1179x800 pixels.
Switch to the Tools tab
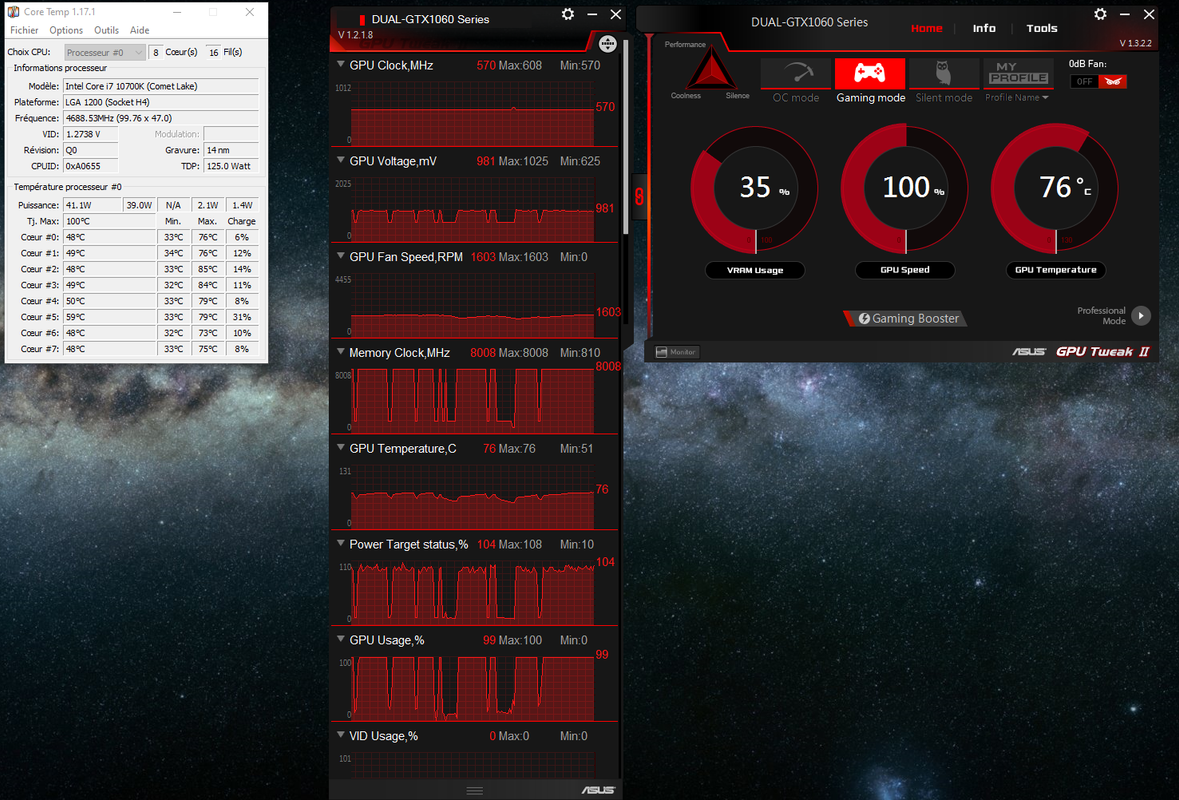click(x=1041, y=28)
